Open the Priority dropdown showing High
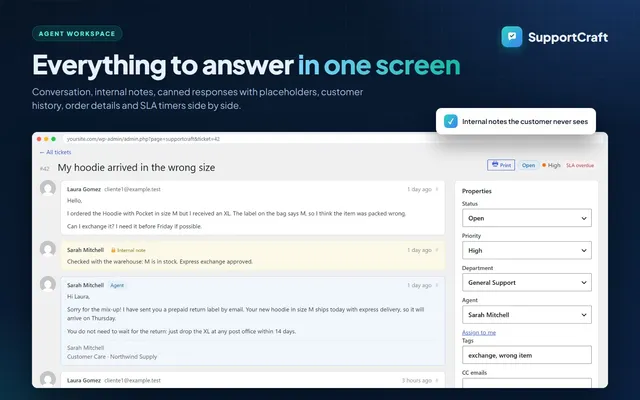This screenshot has width=640, height=400. point(527,250)
